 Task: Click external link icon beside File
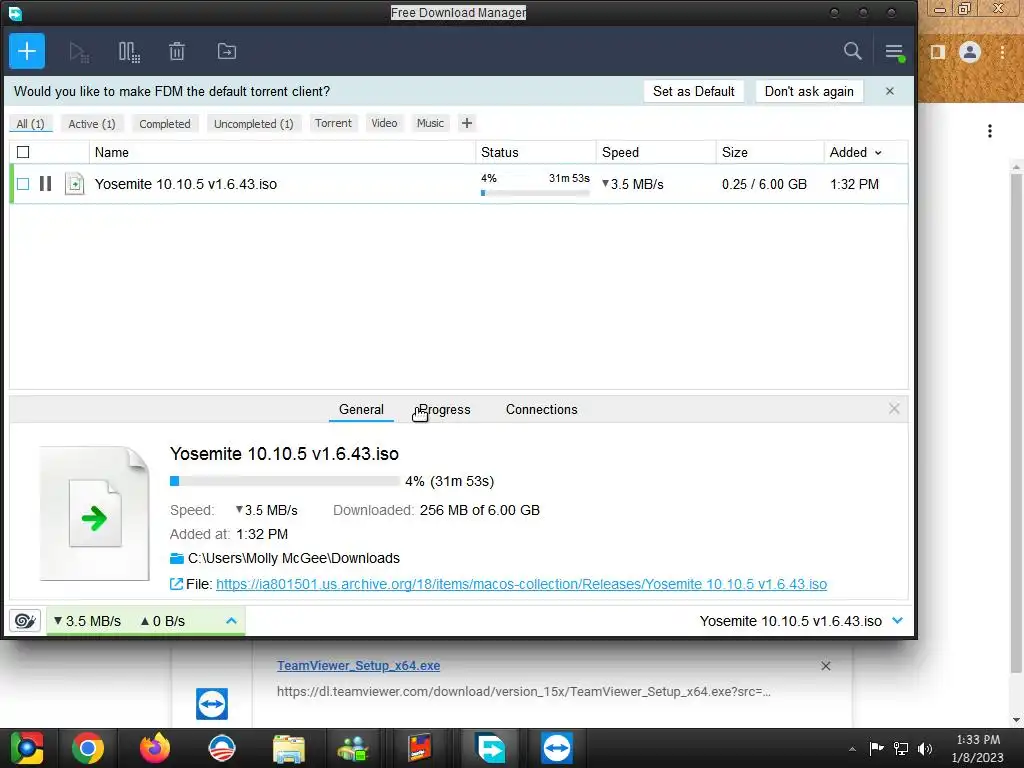176,584
